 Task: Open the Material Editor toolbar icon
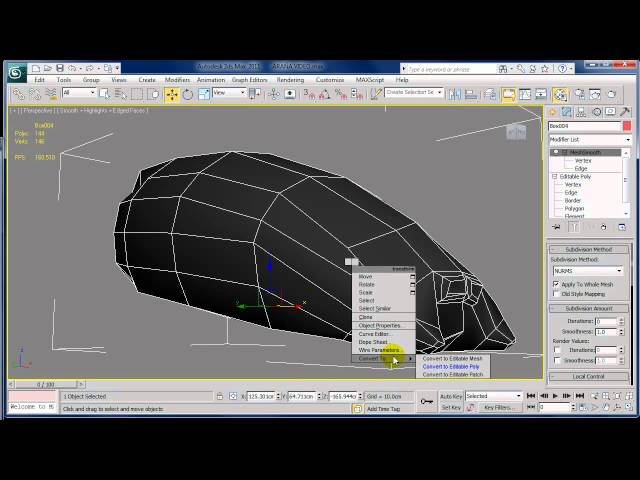tap(560, 95)
